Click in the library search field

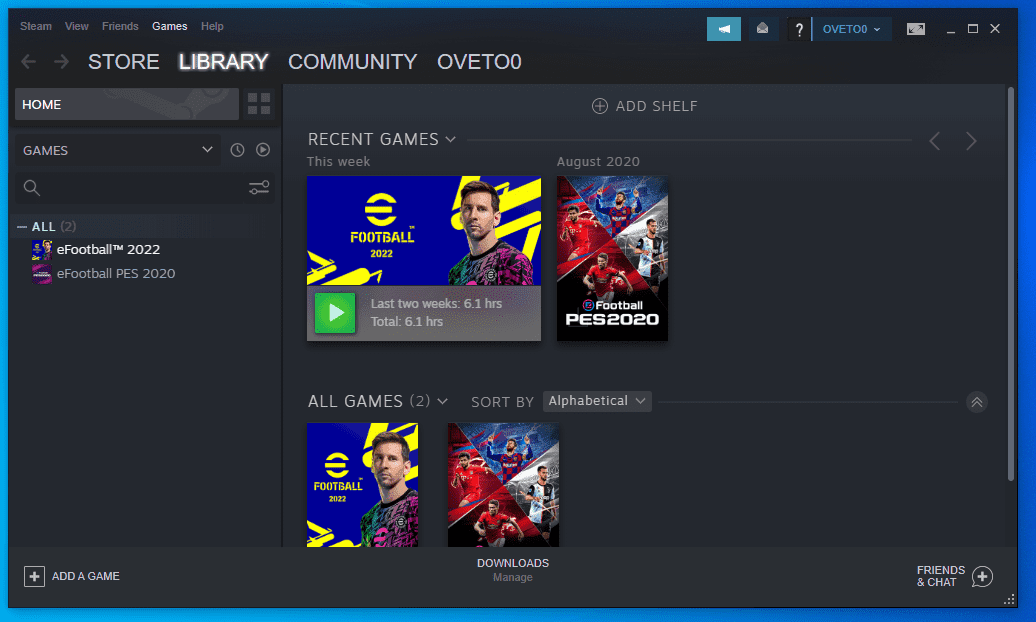click(143, 188)
